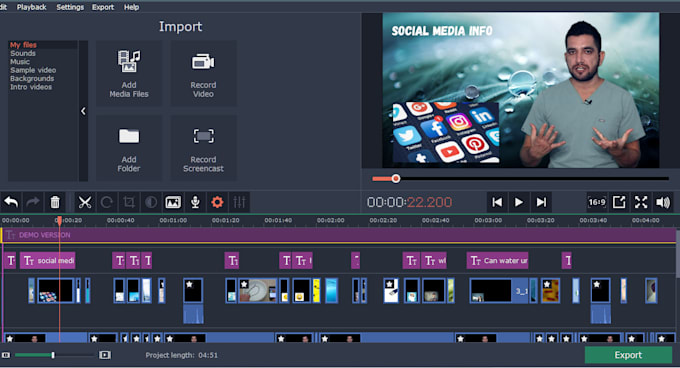
Task: Open the Export menu
Action: [x=103, y=7]
